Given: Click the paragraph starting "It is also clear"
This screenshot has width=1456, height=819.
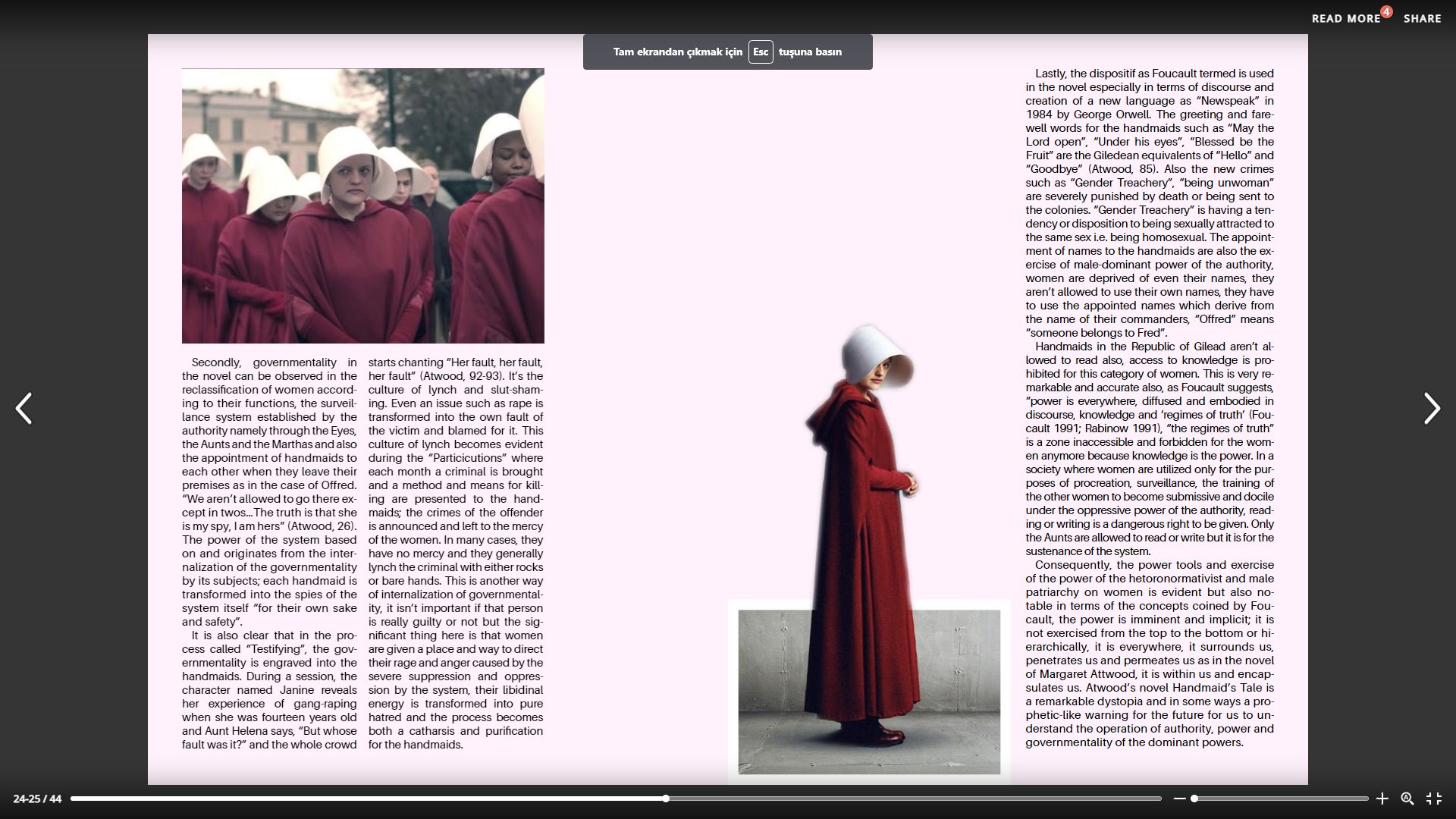Looking at the screenshot, I should point(269,690).
